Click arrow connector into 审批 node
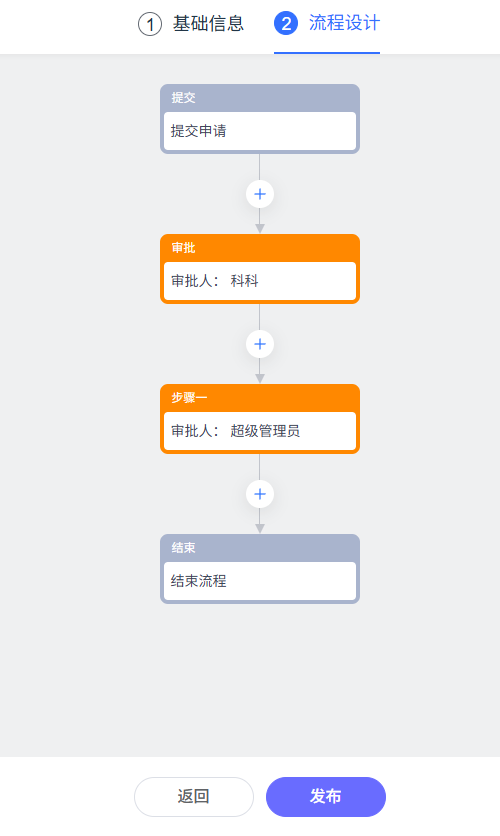The image size is (500, 836). (260, 228)
